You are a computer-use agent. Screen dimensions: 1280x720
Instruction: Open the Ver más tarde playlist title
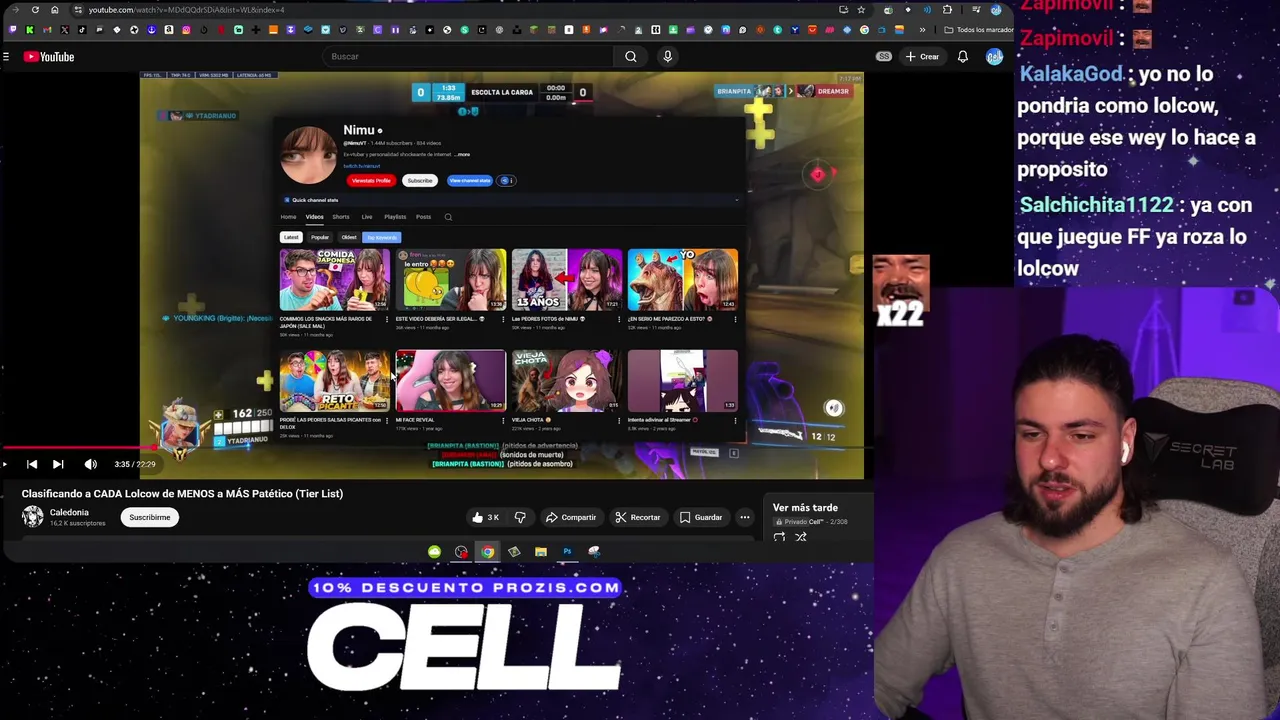point(805,508)
